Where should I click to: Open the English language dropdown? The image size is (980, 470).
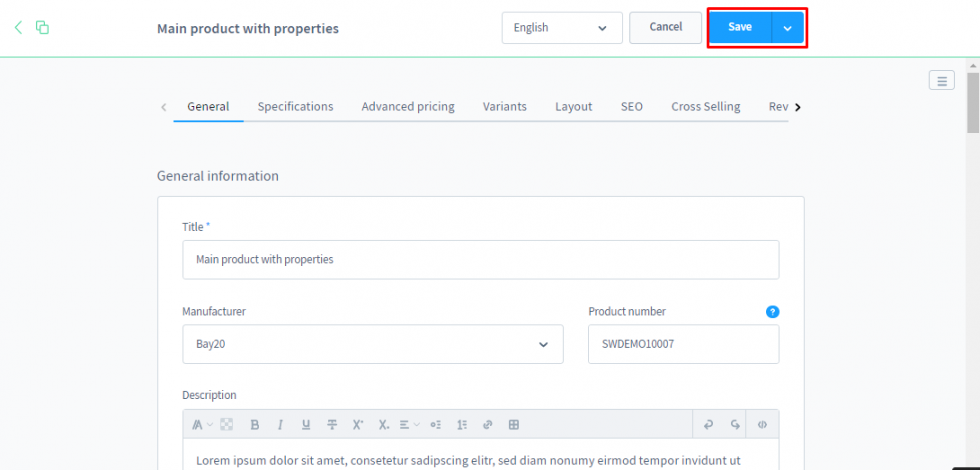[x=561, y=28]
